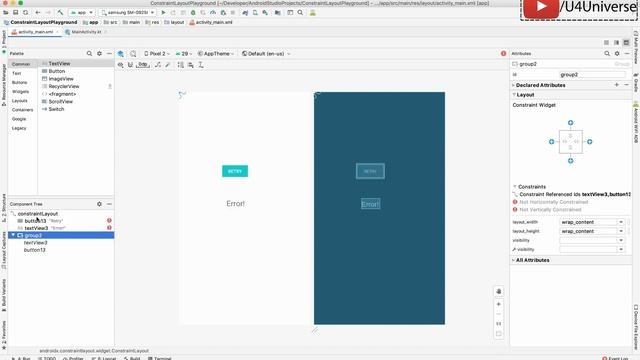Switch to activity_main.xml editor tab
Viewport: 640px width, 360px height.
(x=36, y=32)
